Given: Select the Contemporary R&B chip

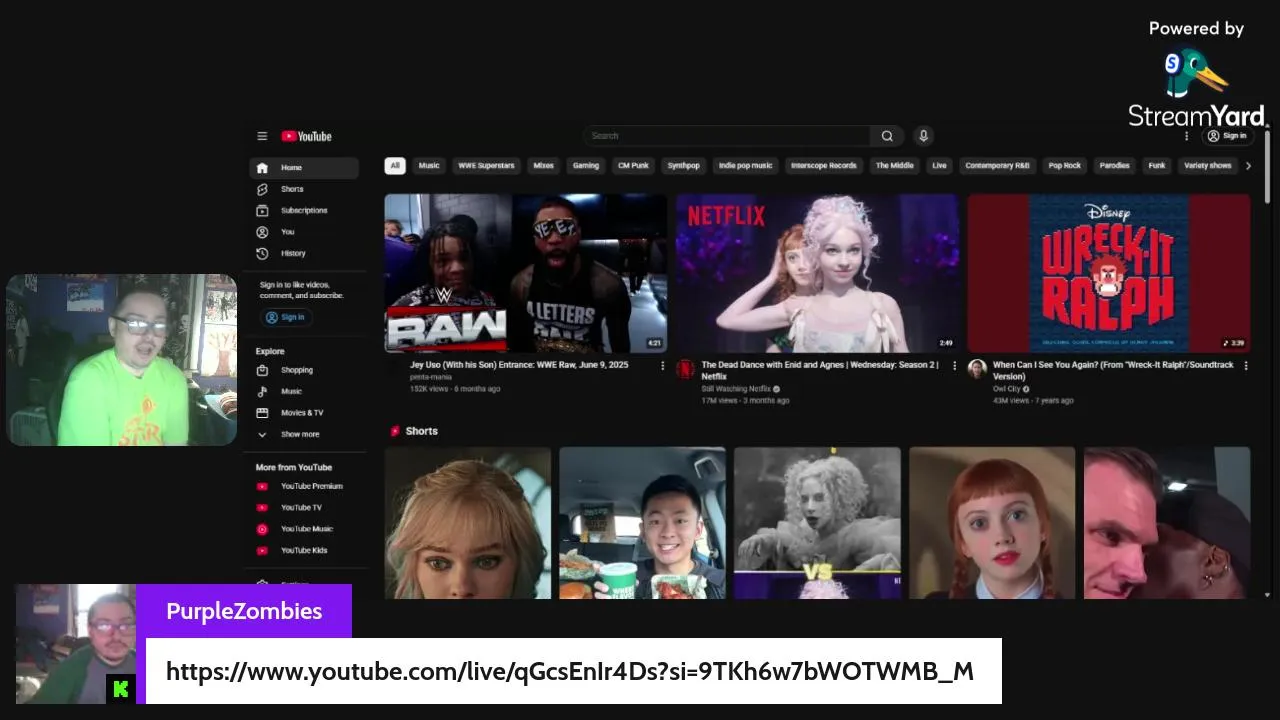Looking at the screenshot, I should point(997,166).
